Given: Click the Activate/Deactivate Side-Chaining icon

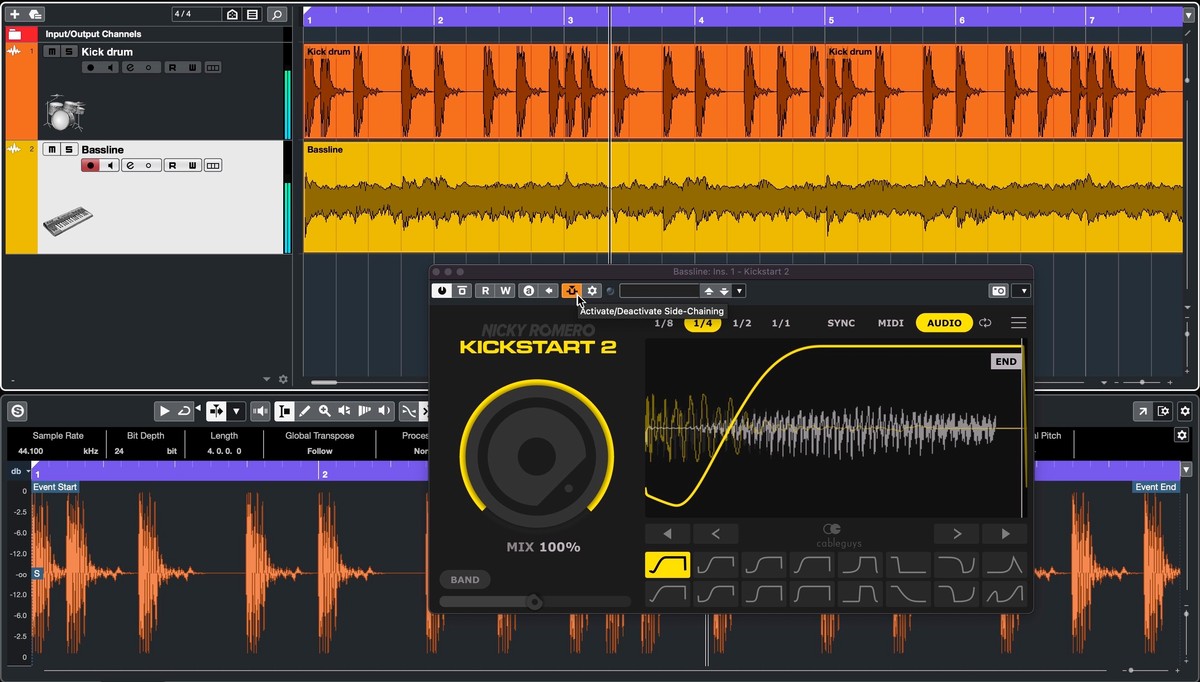Looking at the screenshot, I should (x=571, y=291).
